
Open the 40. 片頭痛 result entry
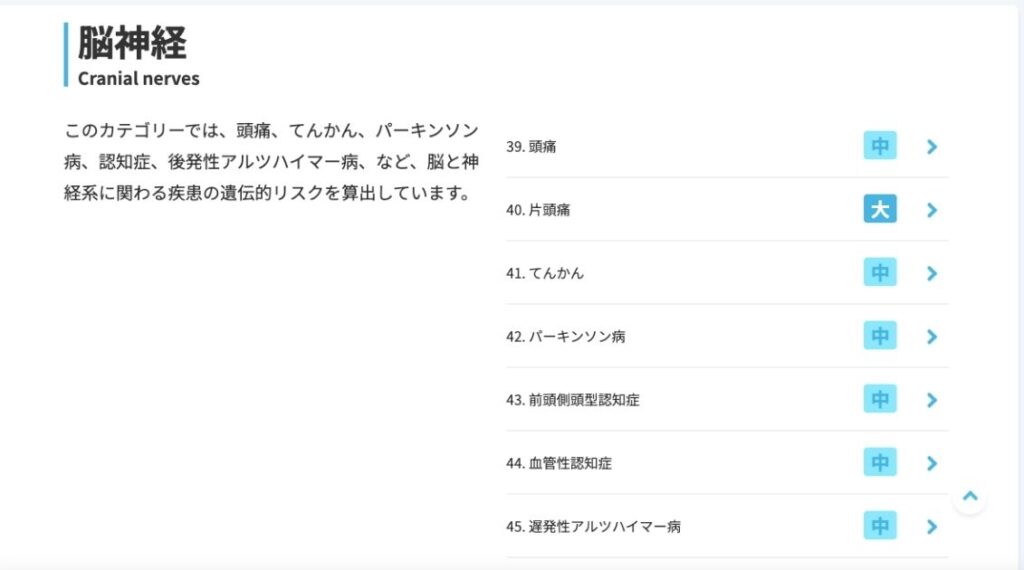click(x=538, y=210)
